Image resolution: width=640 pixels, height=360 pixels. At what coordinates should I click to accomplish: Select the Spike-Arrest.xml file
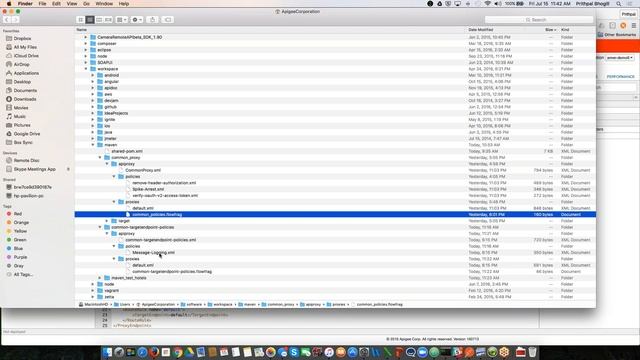point(148,189)
